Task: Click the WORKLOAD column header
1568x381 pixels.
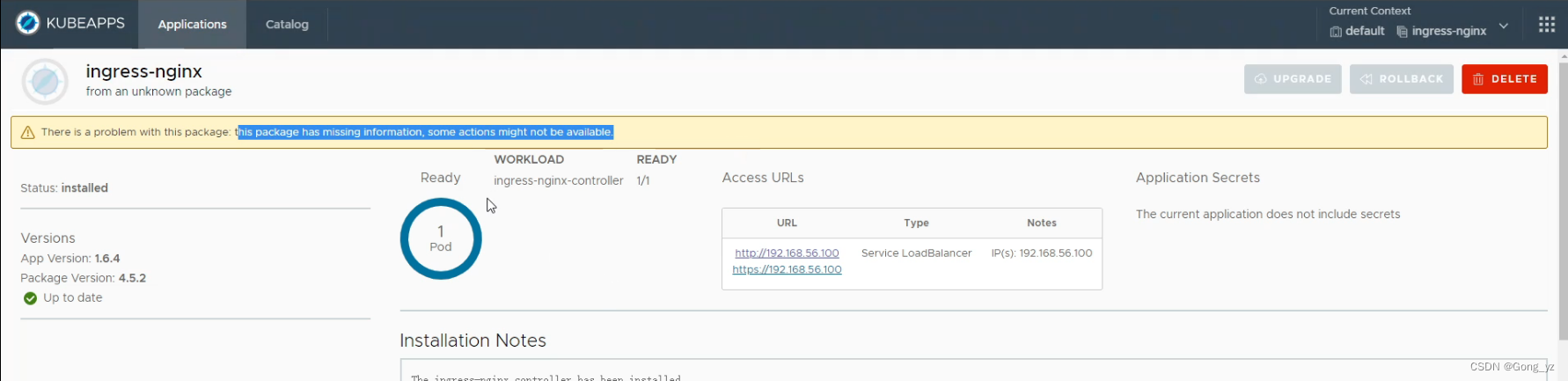Action: click(529, 159)
